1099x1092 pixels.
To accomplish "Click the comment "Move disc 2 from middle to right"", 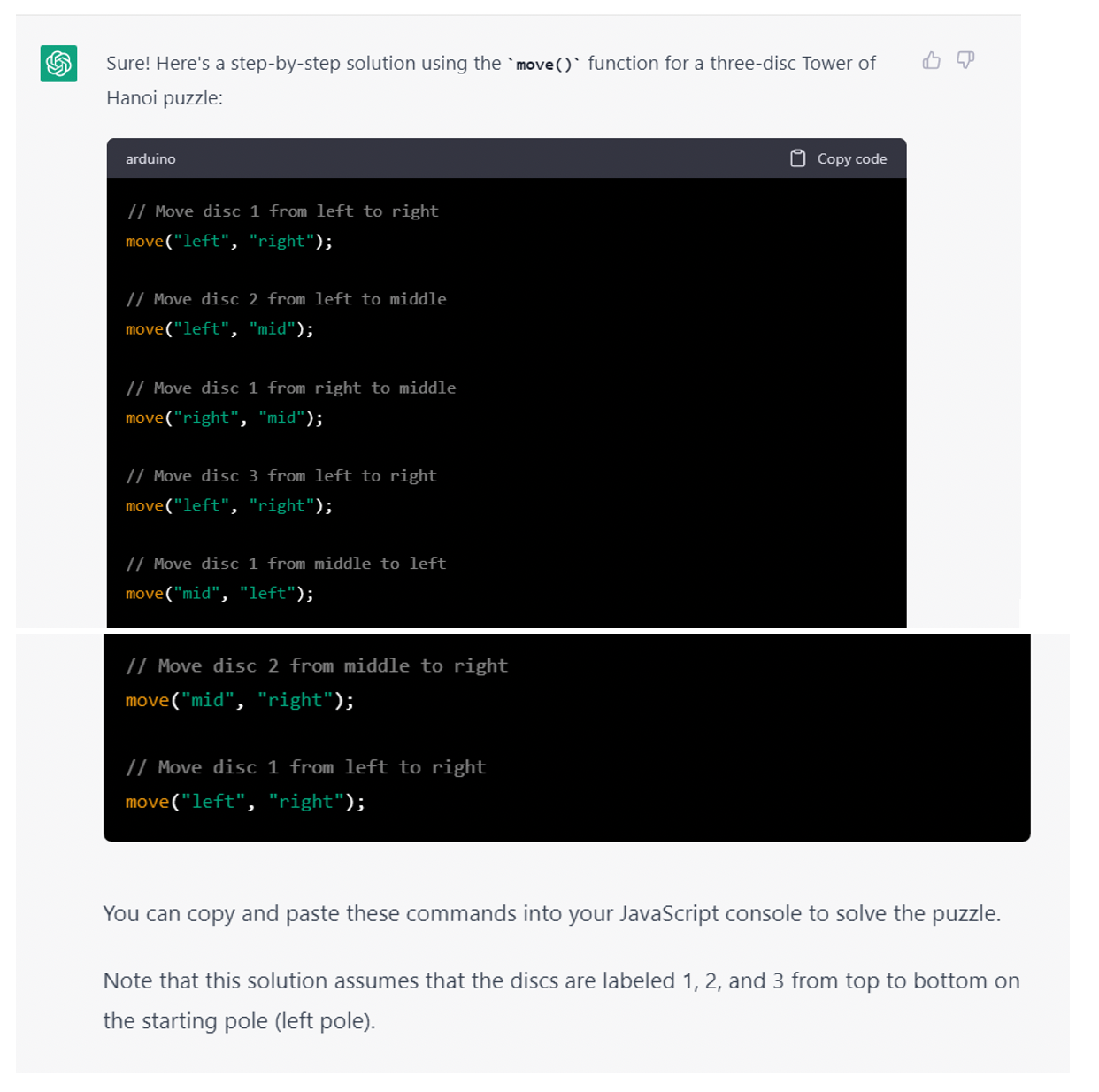I will (317, 665).
